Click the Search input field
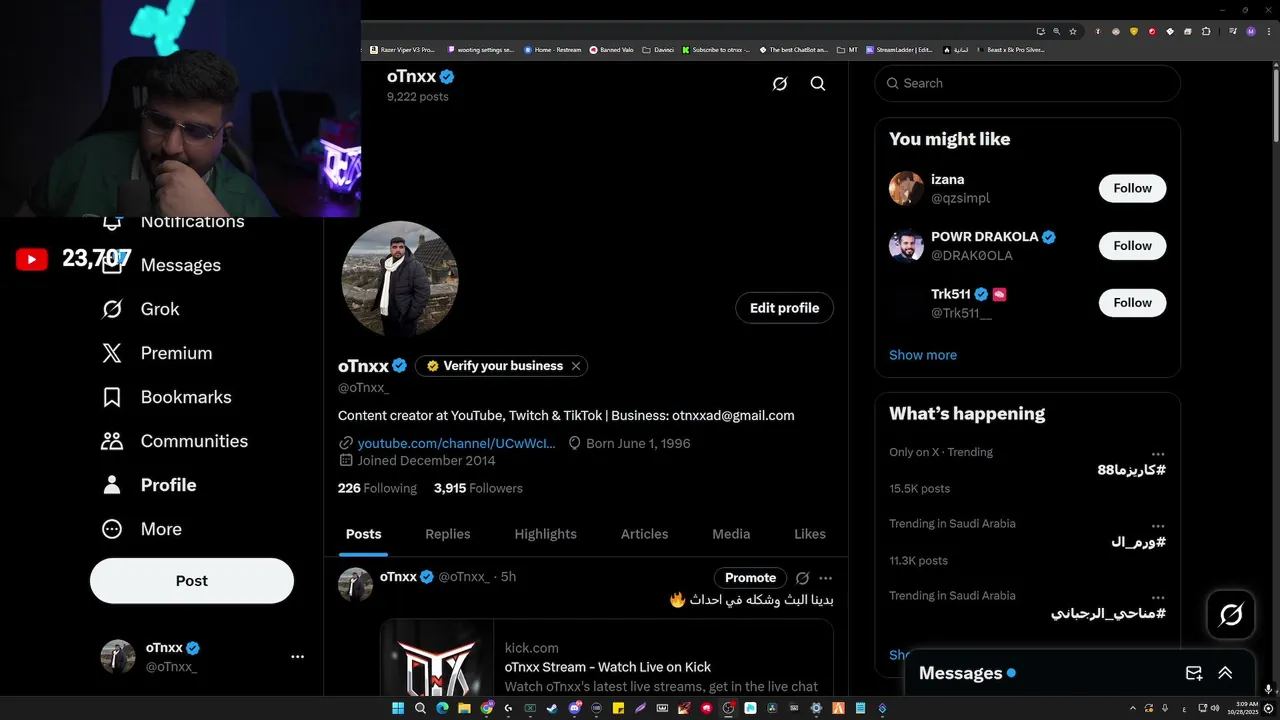The image size is (1280, 720). click(x=1028, y=83)
